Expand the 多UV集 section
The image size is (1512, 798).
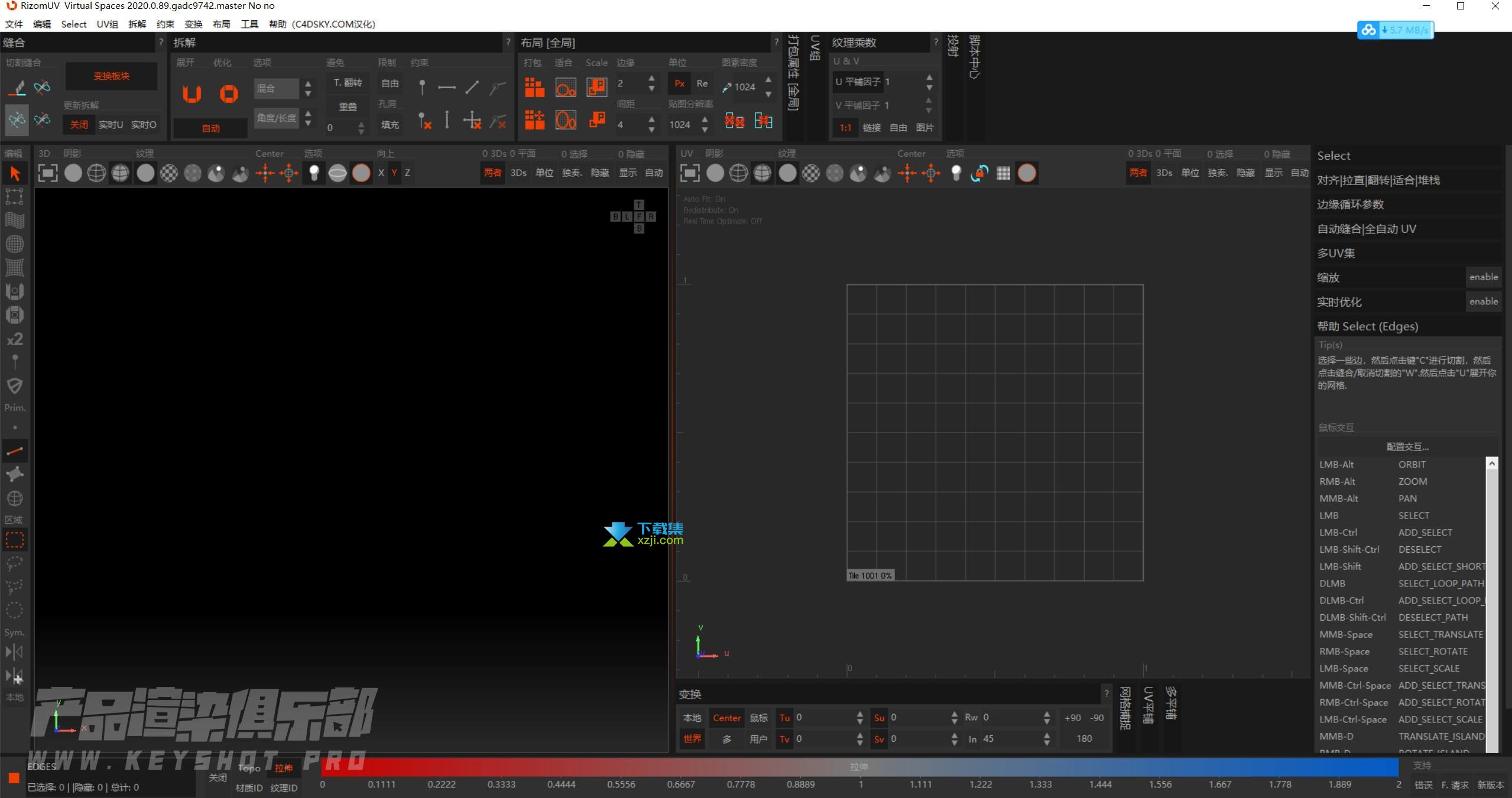tap(1336, 253)
